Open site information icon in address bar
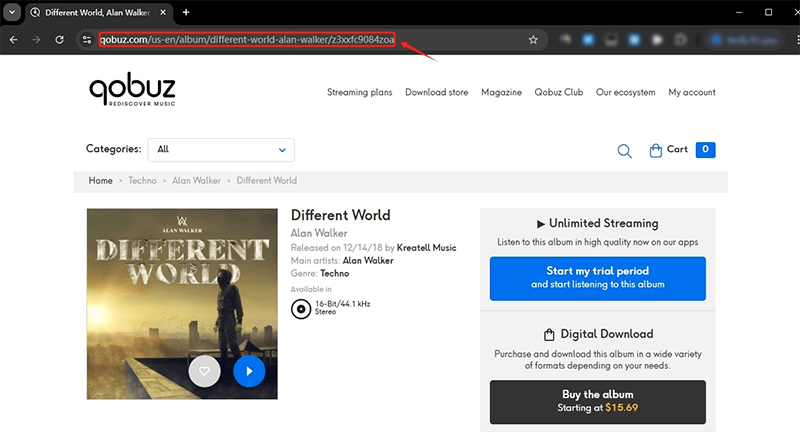The width and height of the screenshot is (800, 432). coord(87,39)
